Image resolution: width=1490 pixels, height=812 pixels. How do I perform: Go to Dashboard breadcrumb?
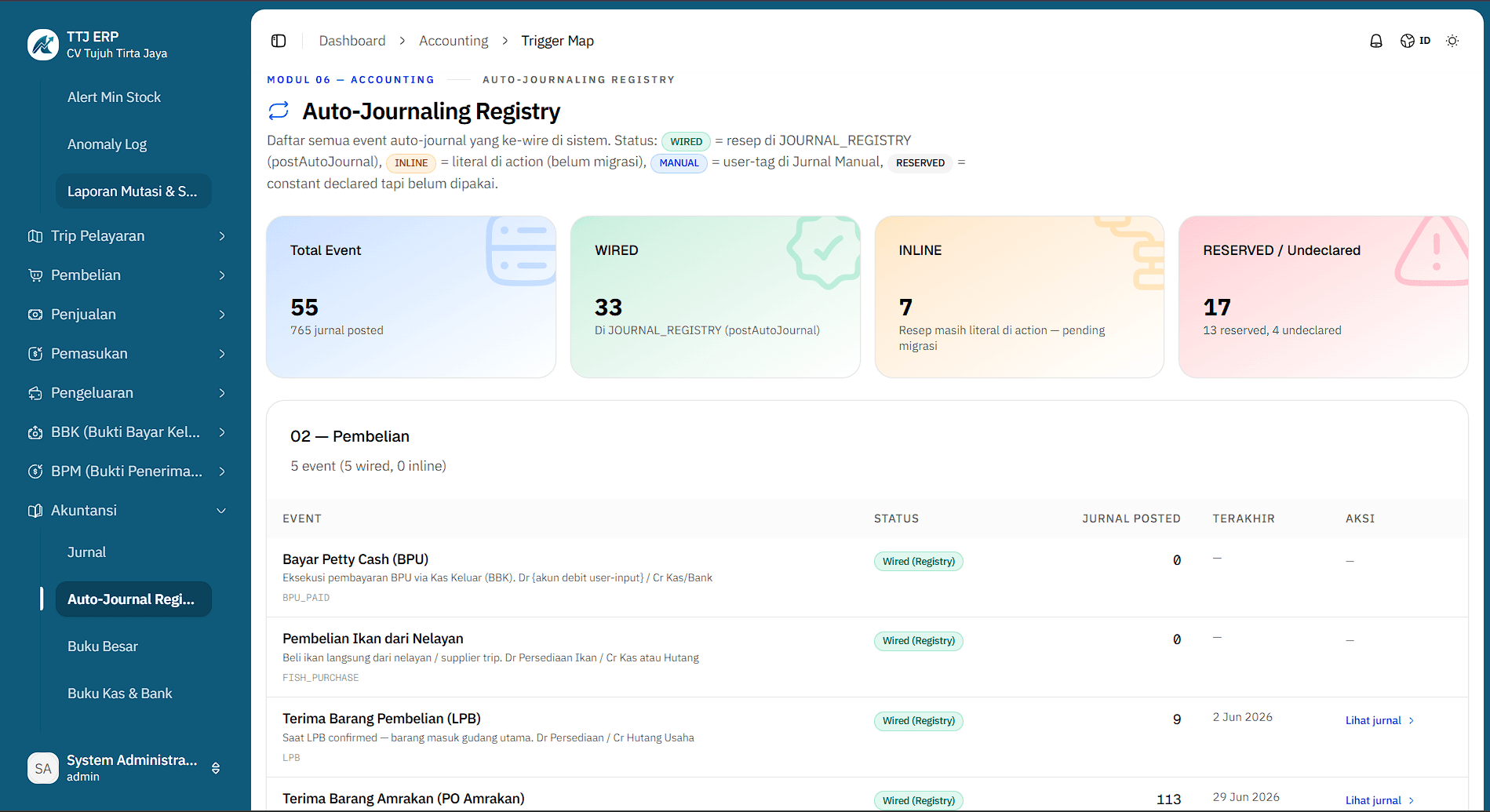point(352,41)
